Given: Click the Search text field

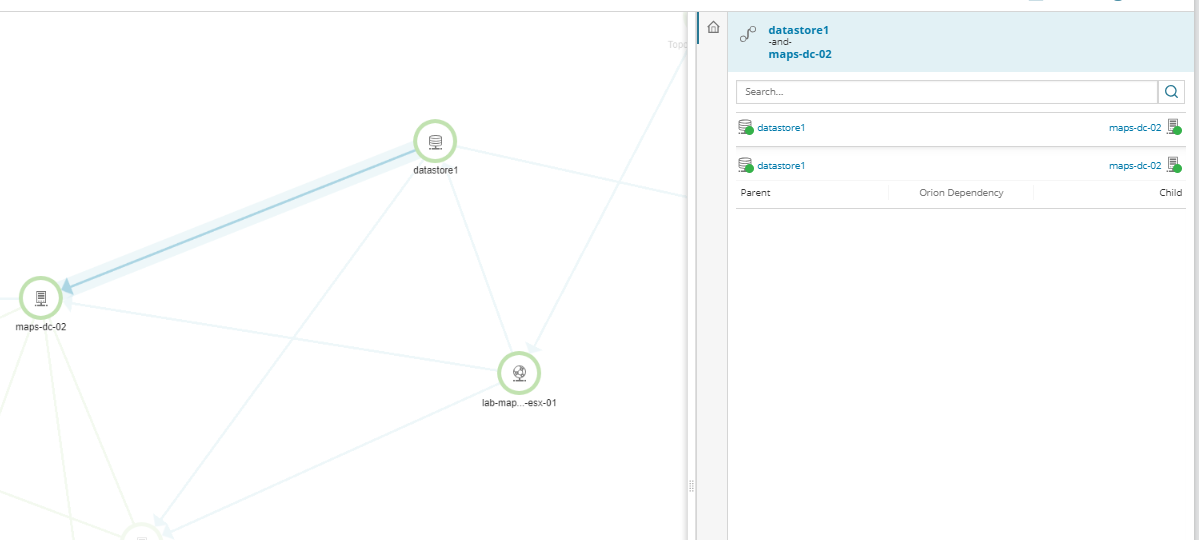Looking at the screenshot, I should click(947, 92).
